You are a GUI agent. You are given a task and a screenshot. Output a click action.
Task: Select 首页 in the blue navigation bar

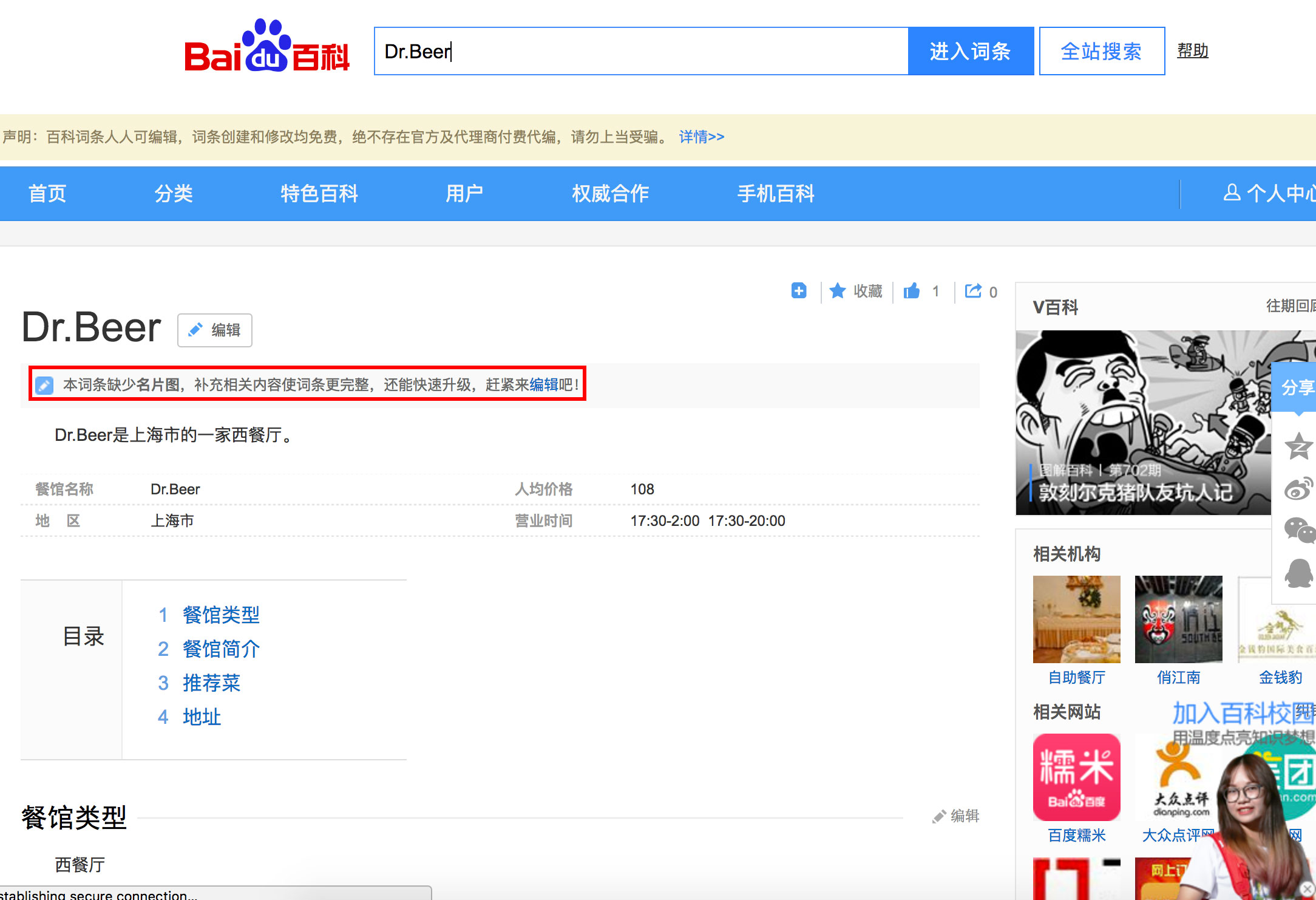pos(47,193)
